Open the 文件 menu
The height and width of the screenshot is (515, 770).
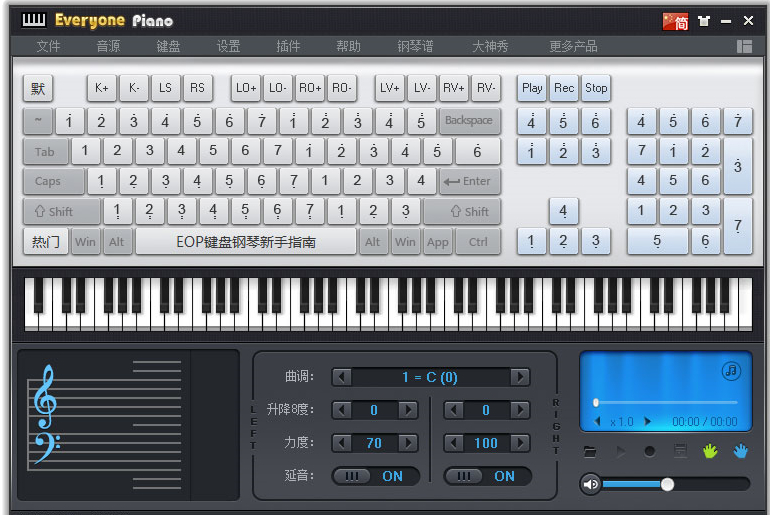pos(48,46)
